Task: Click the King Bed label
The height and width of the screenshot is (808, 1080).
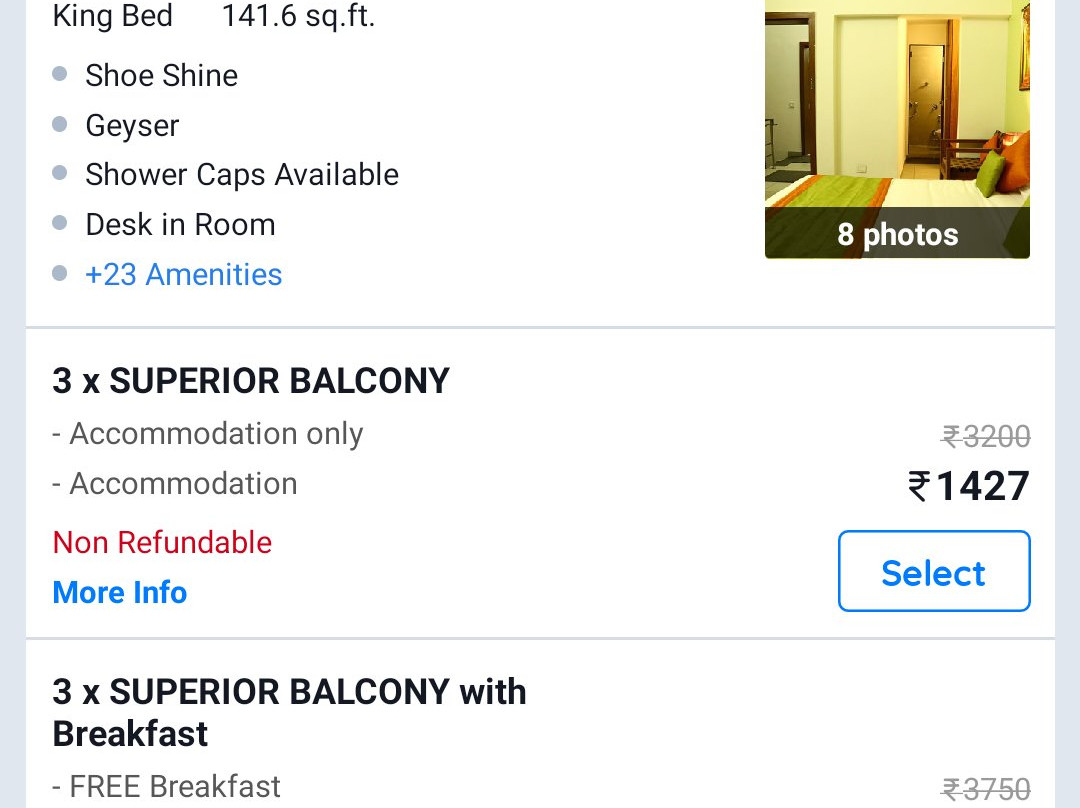Action: tap(112, 16)
